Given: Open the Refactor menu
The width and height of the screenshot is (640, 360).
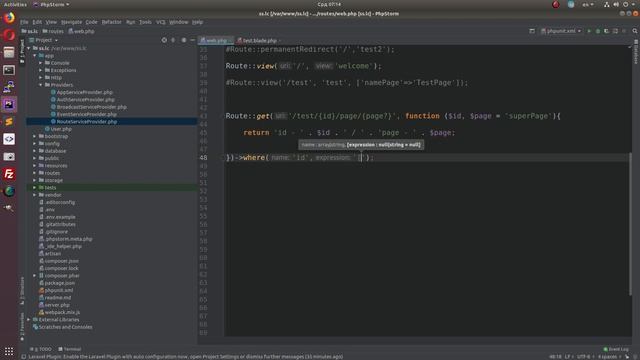Looking at the screenshot, I should 111,22.
